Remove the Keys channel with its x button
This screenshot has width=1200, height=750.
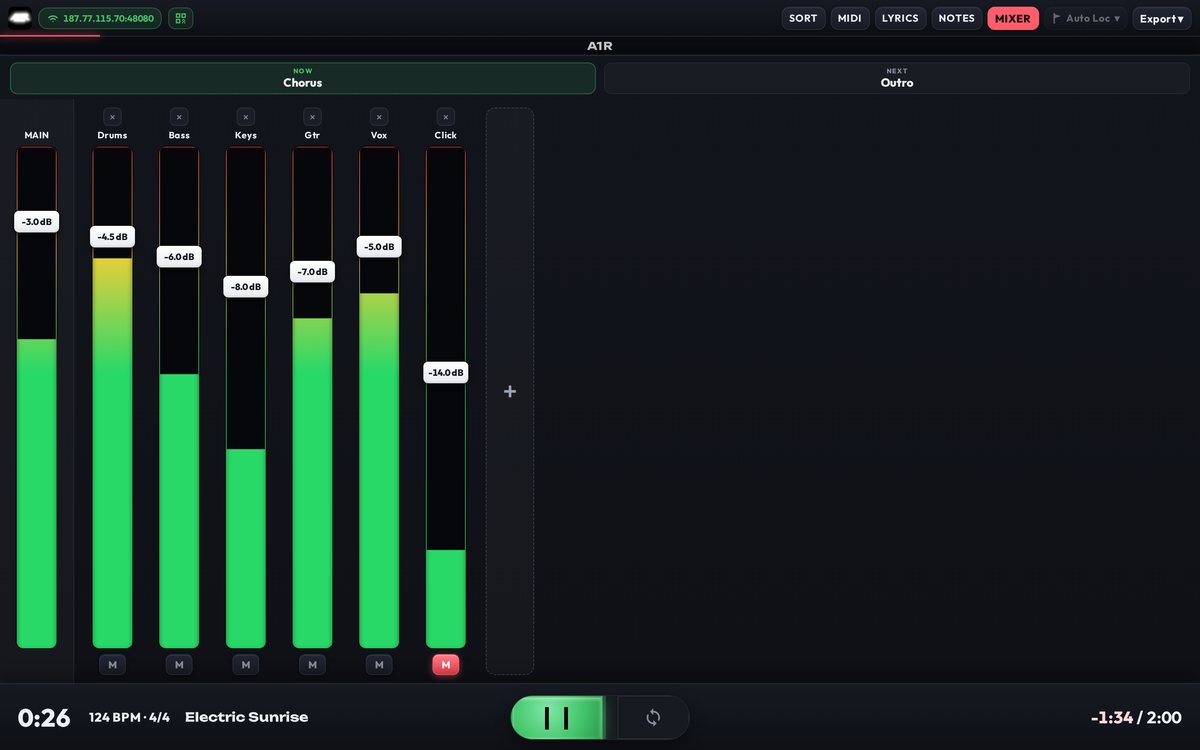click(246, 117)
